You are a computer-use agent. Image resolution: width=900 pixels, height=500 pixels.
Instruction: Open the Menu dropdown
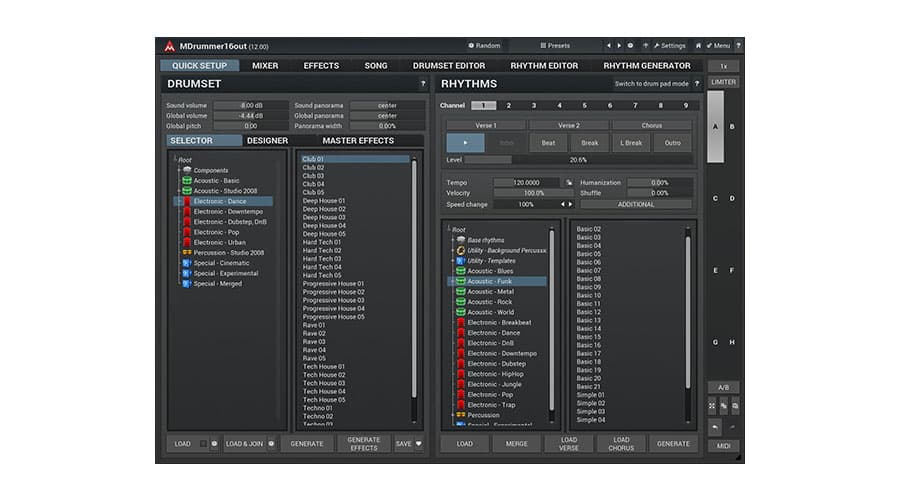pyautogui.click(x=718, y=45)
